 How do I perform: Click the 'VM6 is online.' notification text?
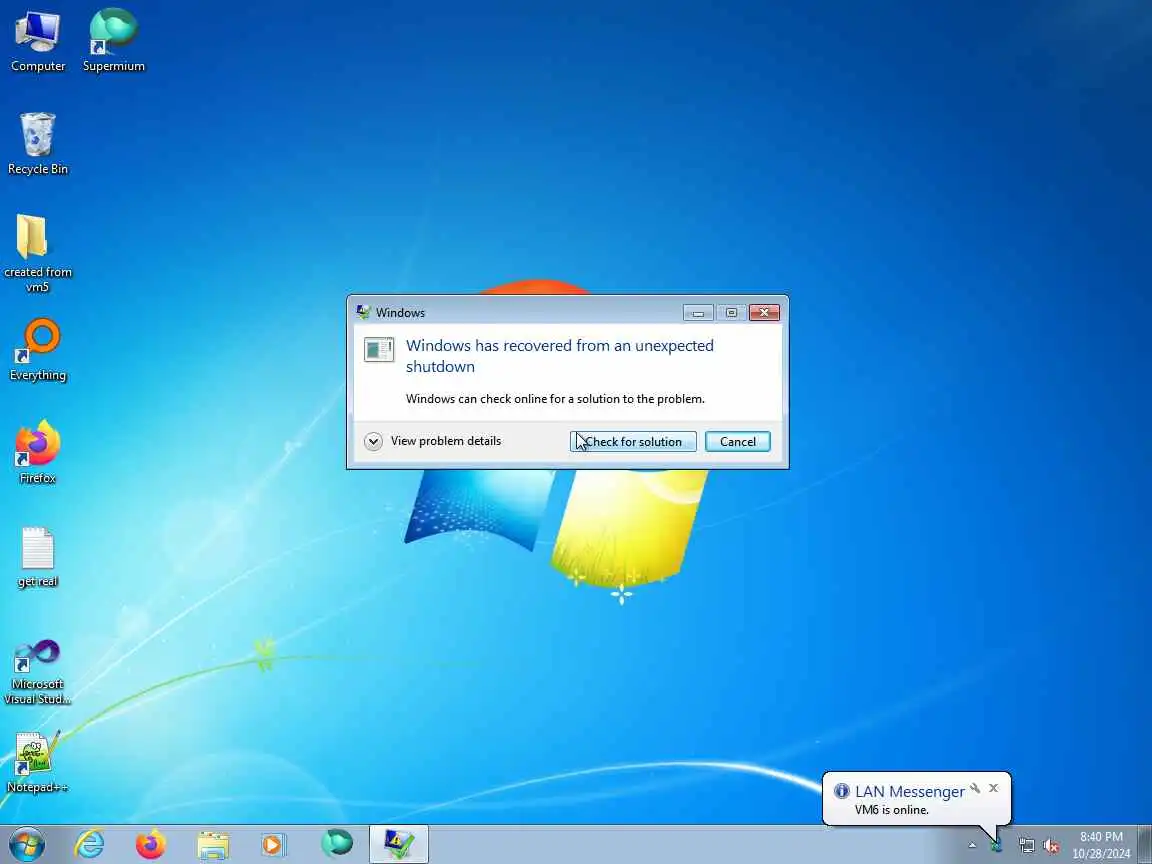(891, 810)
